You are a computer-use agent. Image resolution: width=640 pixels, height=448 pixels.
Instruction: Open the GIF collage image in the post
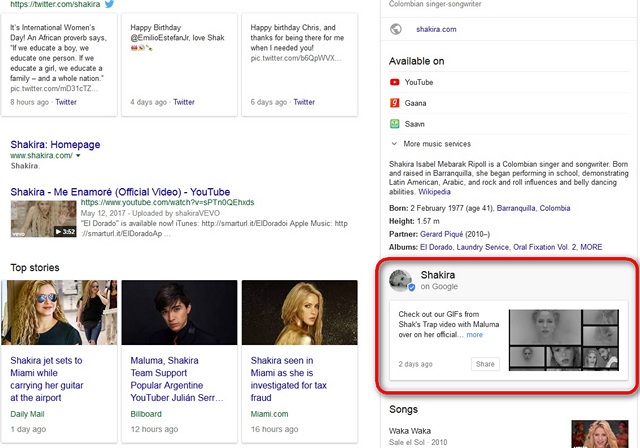[564, 340]
